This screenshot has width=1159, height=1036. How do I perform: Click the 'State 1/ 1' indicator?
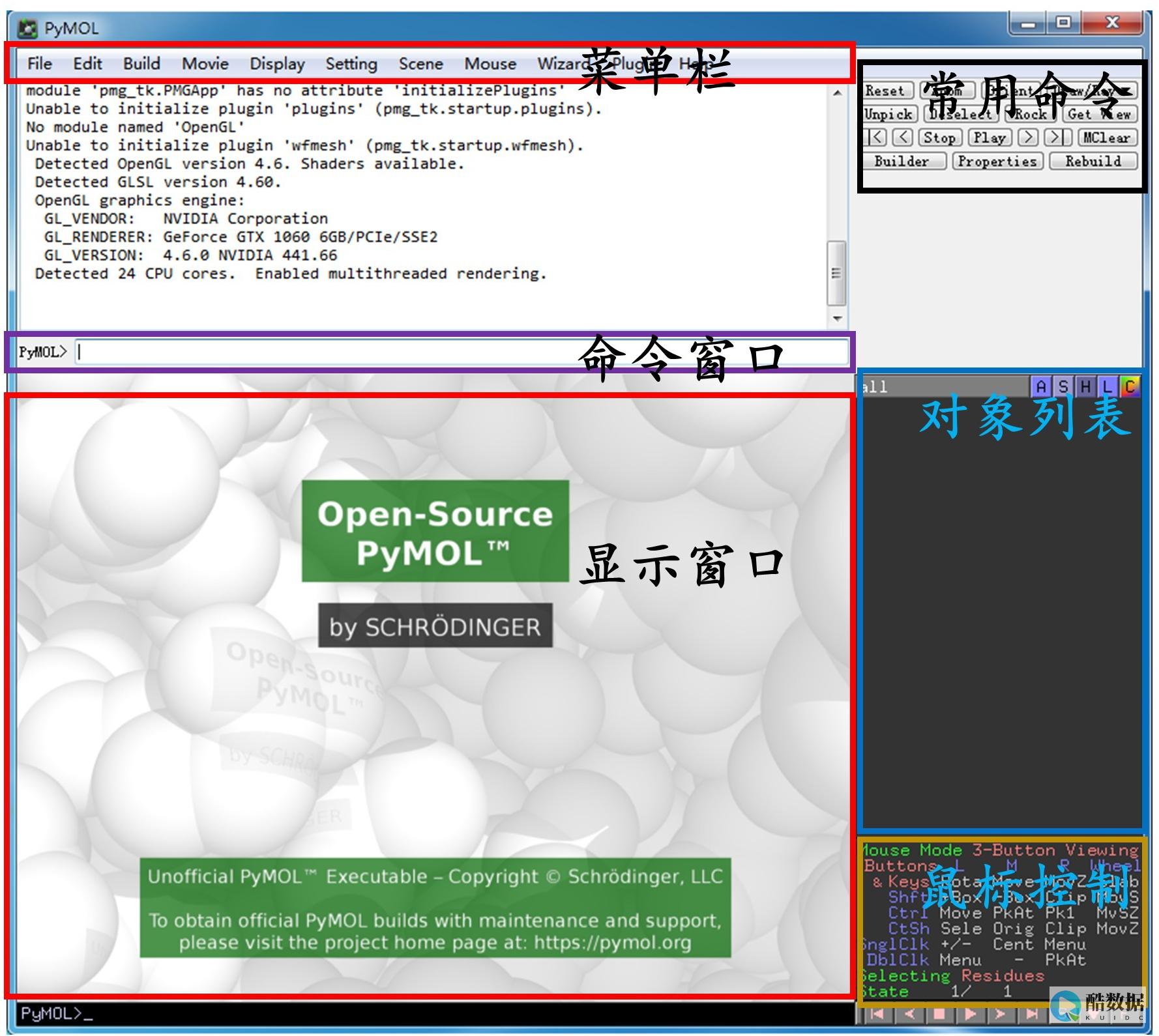click(x=937, y=992)
